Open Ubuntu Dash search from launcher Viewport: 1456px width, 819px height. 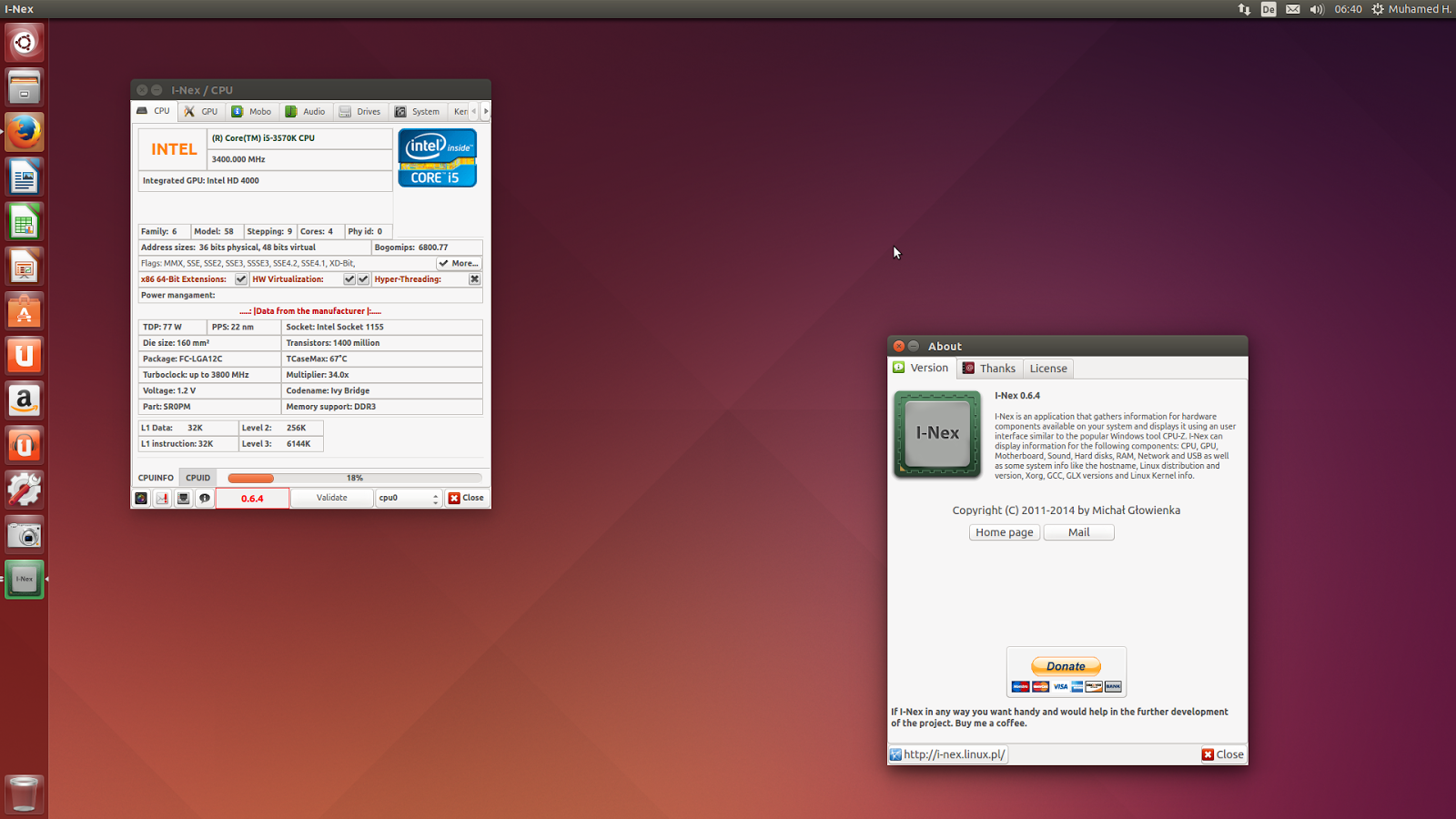25,43
